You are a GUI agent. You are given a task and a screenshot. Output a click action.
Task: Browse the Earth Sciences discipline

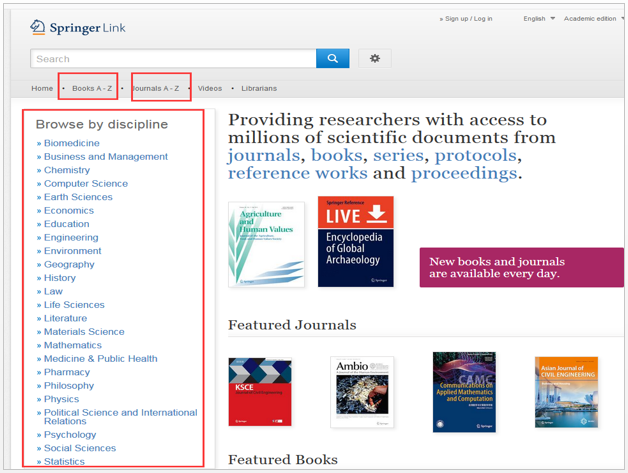click(x=78, y=197)
